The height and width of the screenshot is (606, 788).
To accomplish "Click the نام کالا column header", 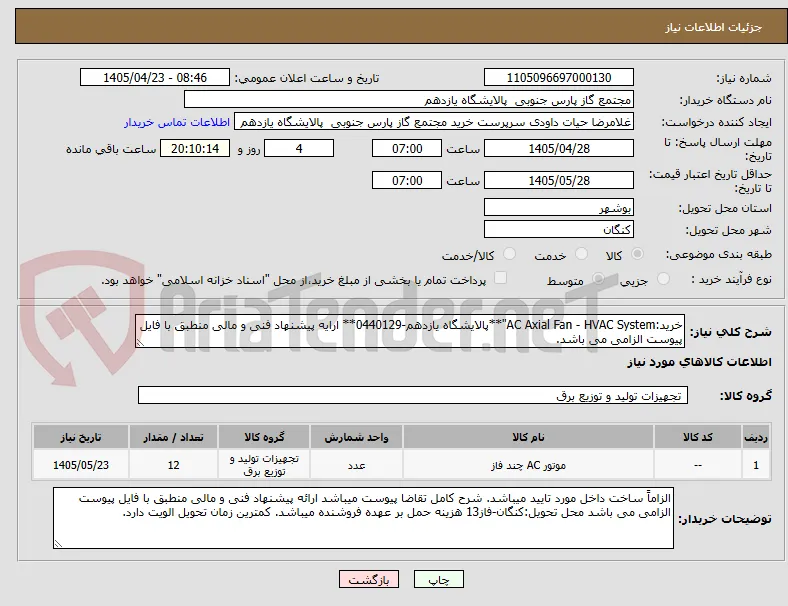I will coord(528,437).
